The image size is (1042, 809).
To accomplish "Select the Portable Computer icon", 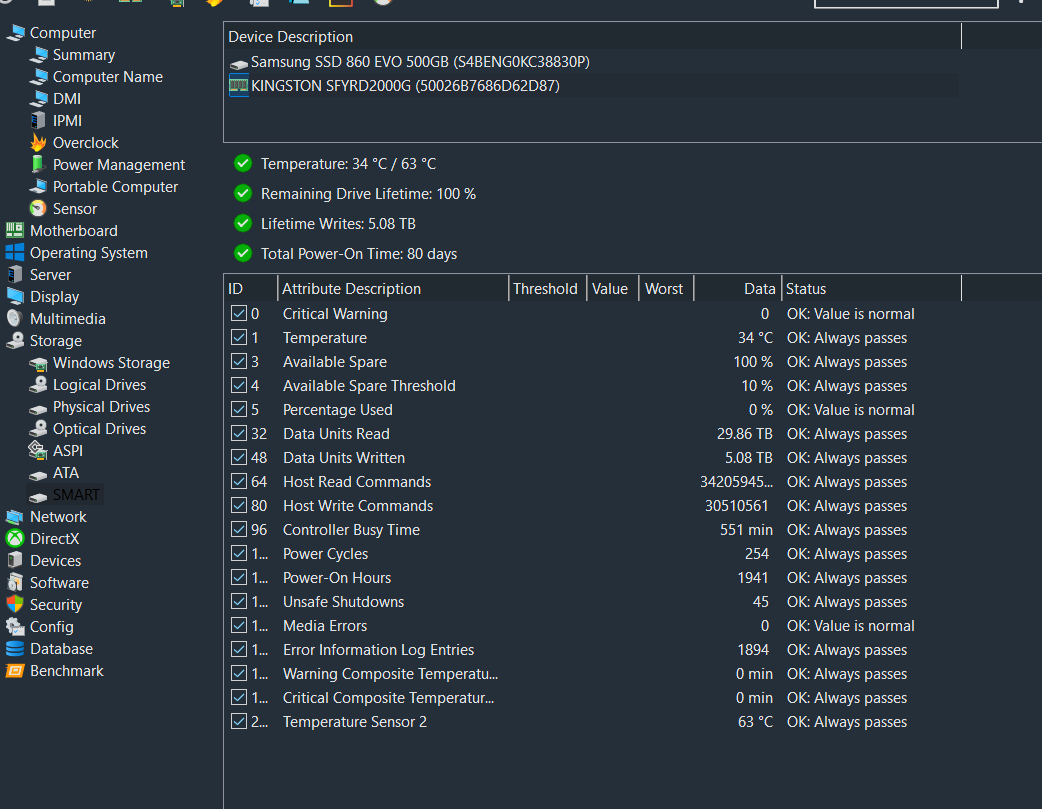I will 39,186.
